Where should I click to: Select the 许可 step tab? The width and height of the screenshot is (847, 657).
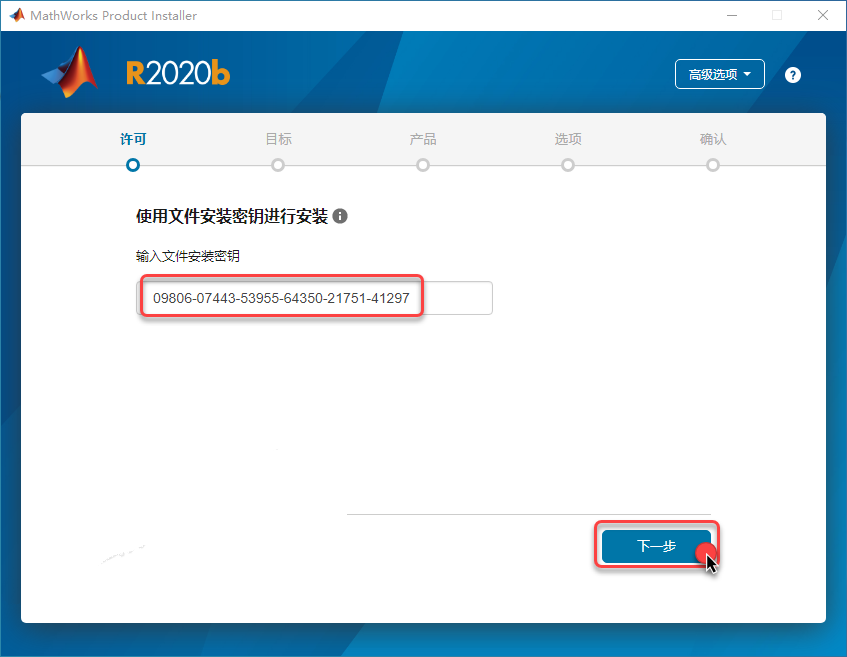point(133,139)
